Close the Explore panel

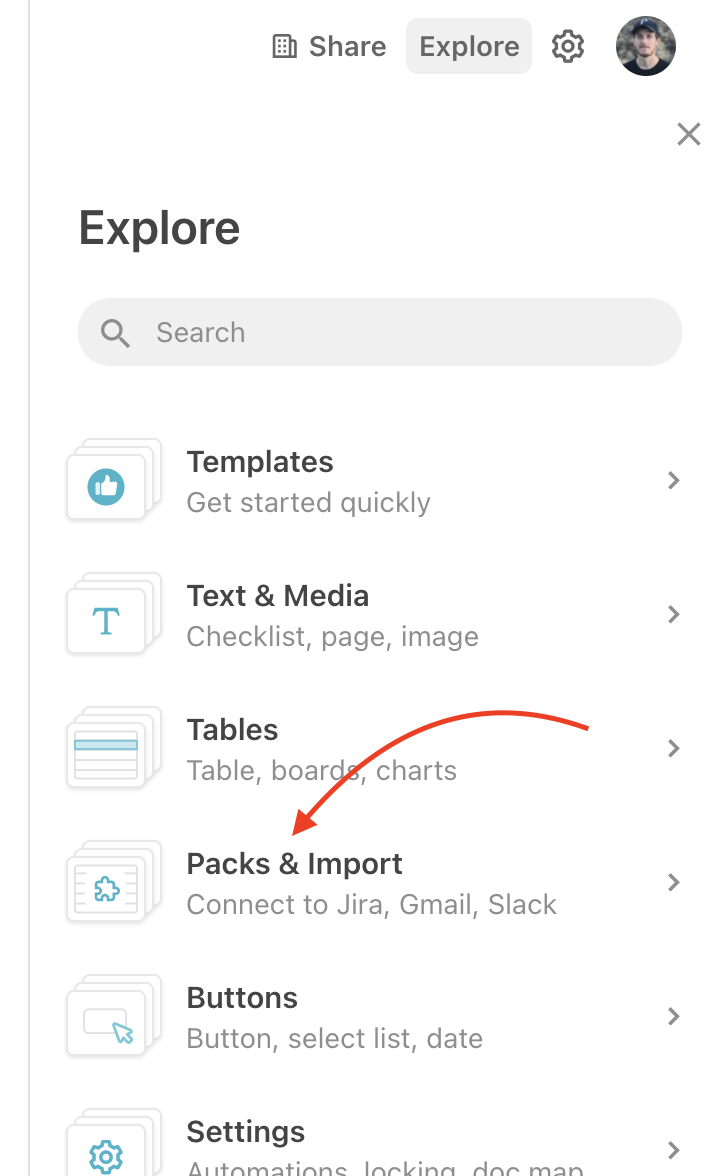pyautogui.click(x=688, y=134)
